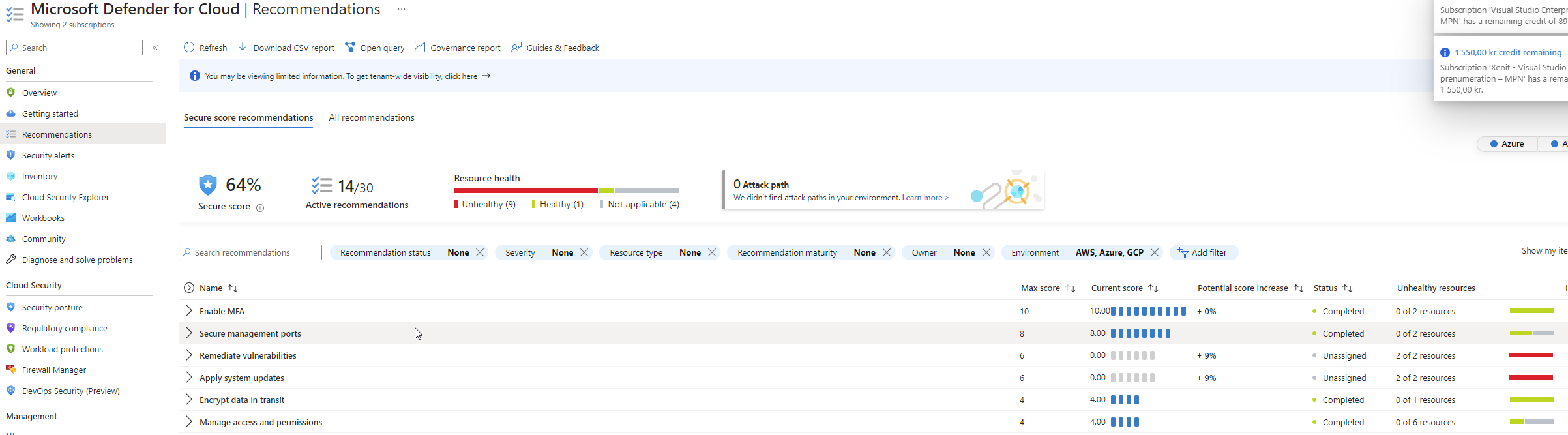Remove Recommendation status filter
This screenshot has width=1568, height=435.
pos(480,252)
